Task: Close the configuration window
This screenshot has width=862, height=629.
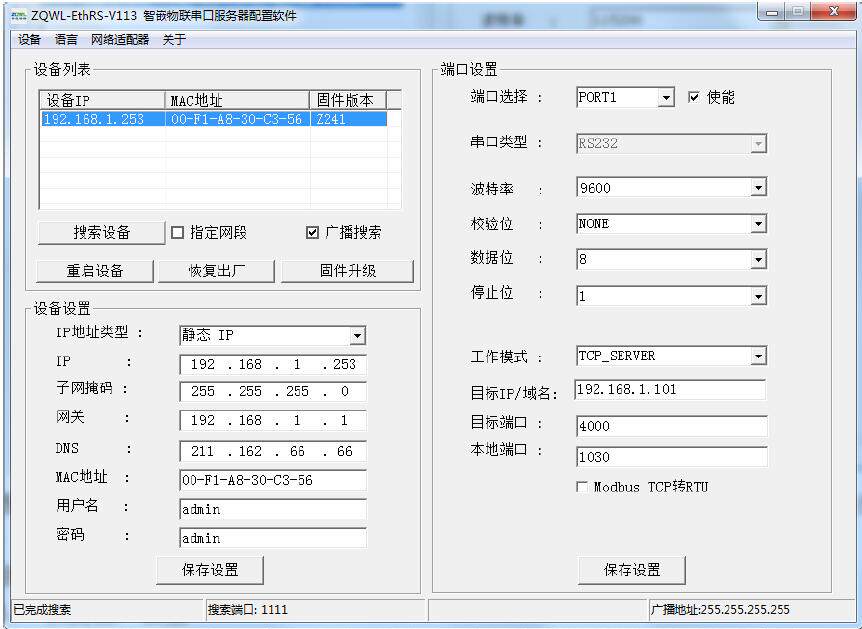Action: click(834, 12)
